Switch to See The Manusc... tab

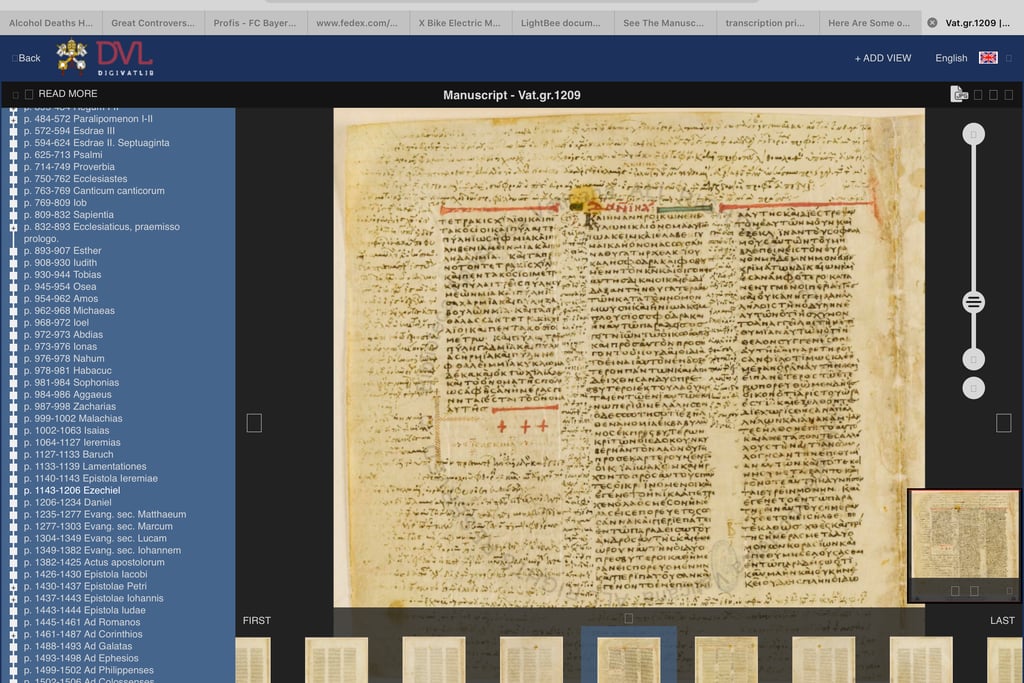(664, 23)
